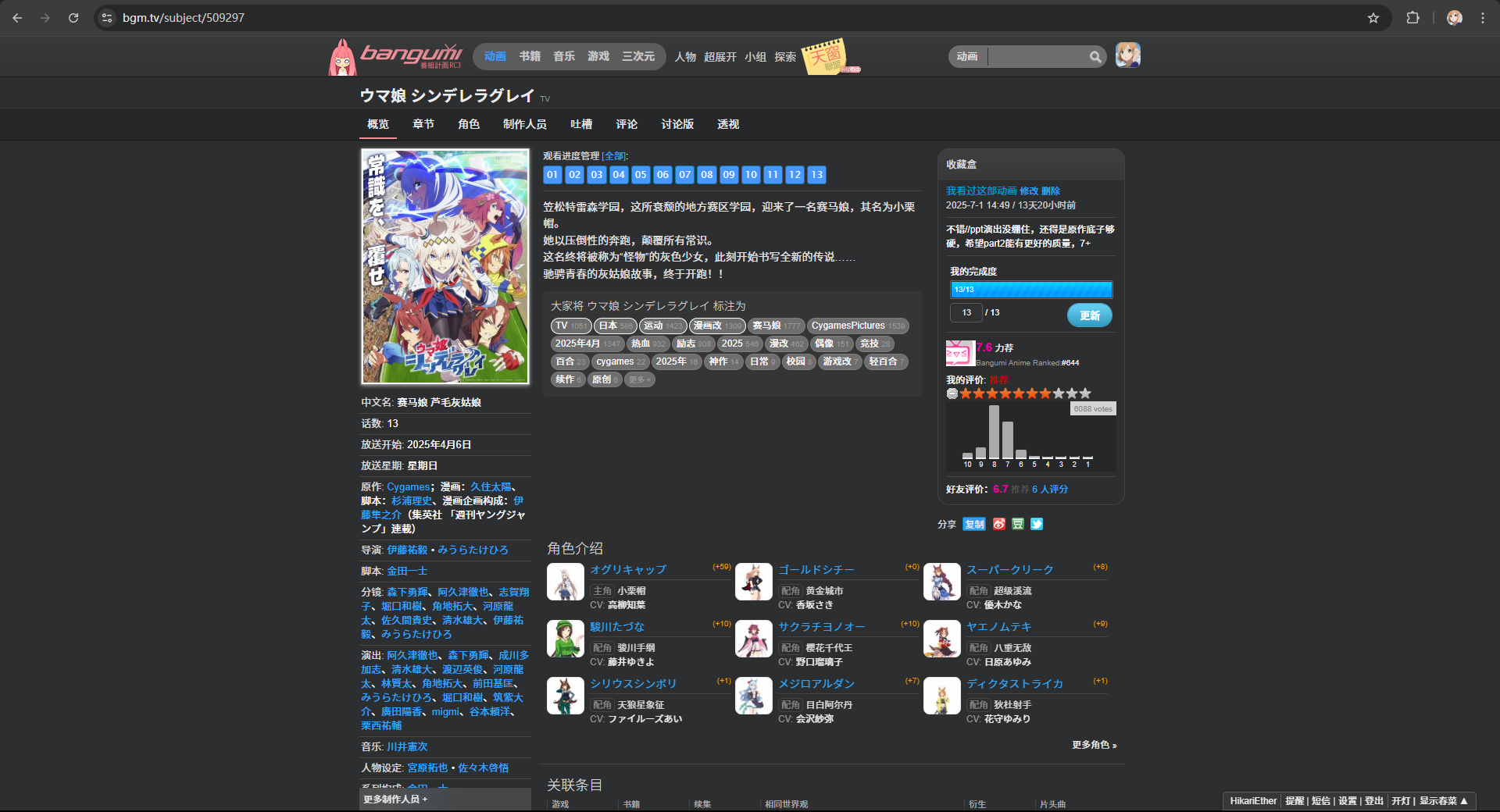Click 修改 in the collection box

[x=1029, y=191]
